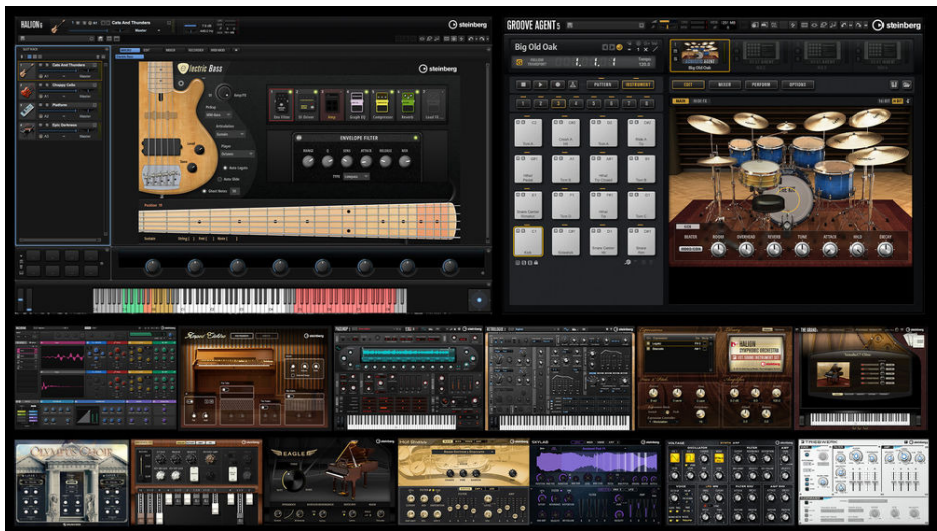Viewport: 937px width, 531px height.
Task: Open the Eagle piano instrument thumbnail
Action: point(330,483)
